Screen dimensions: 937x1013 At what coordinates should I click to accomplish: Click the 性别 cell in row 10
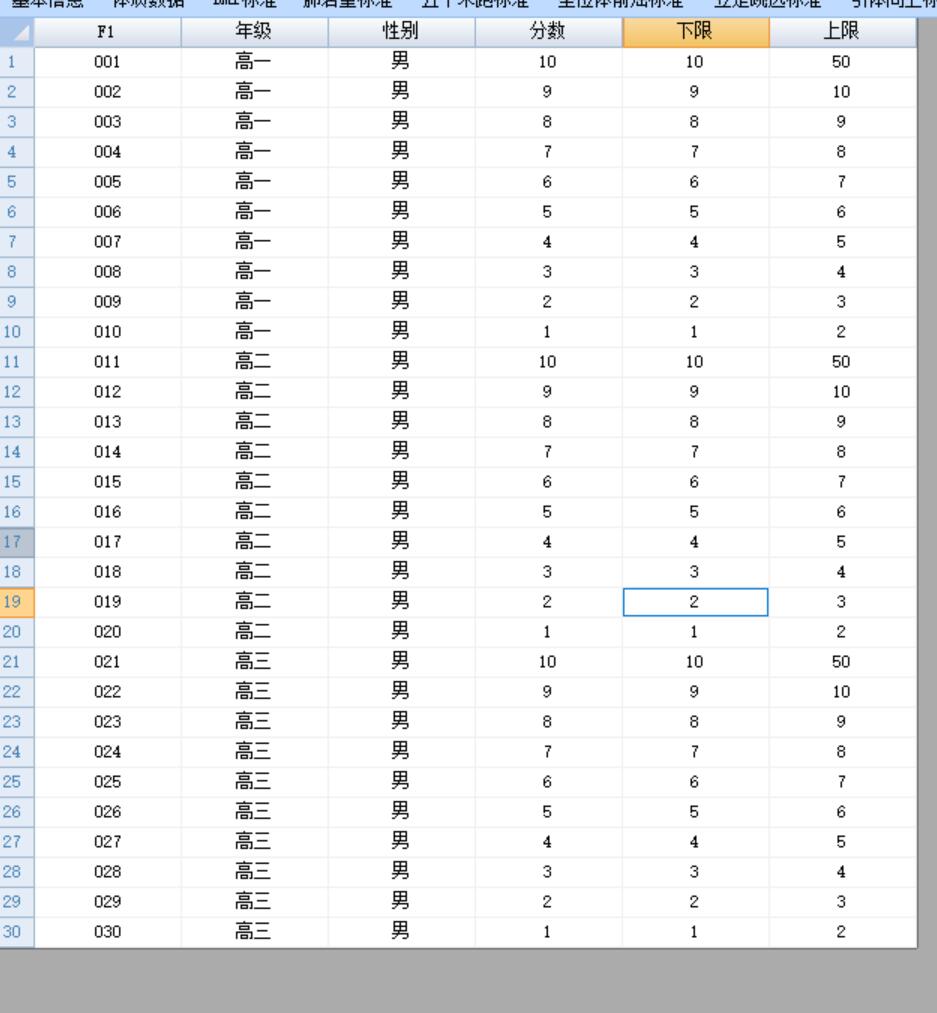click(x=401, y=332)
